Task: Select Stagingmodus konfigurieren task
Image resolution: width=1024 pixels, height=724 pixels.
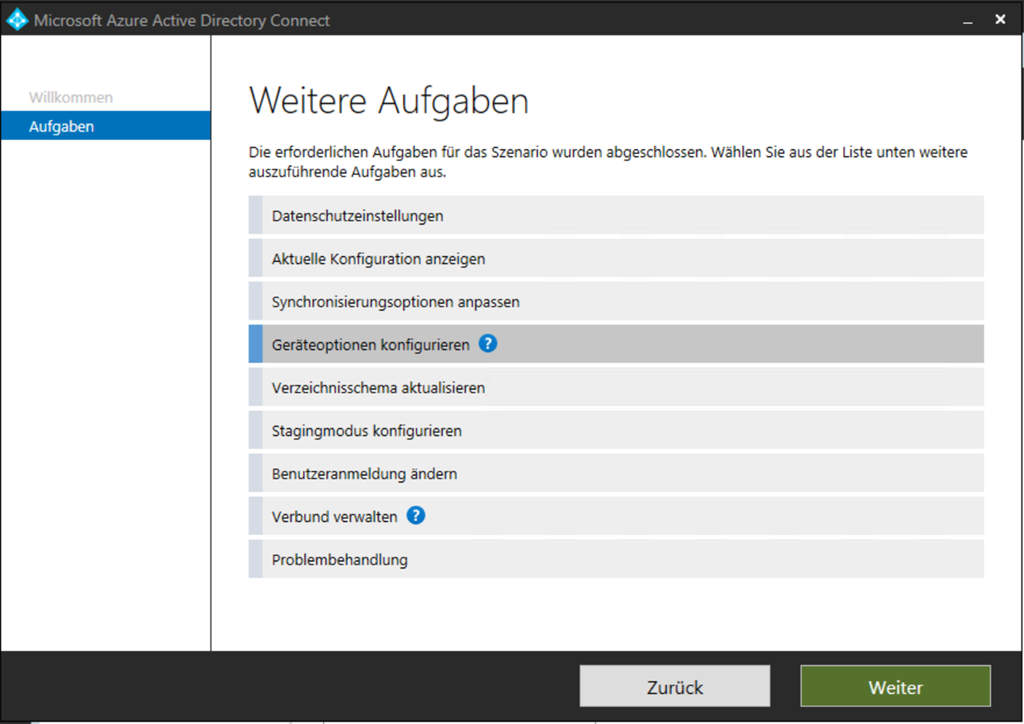Action: [366, 431]
